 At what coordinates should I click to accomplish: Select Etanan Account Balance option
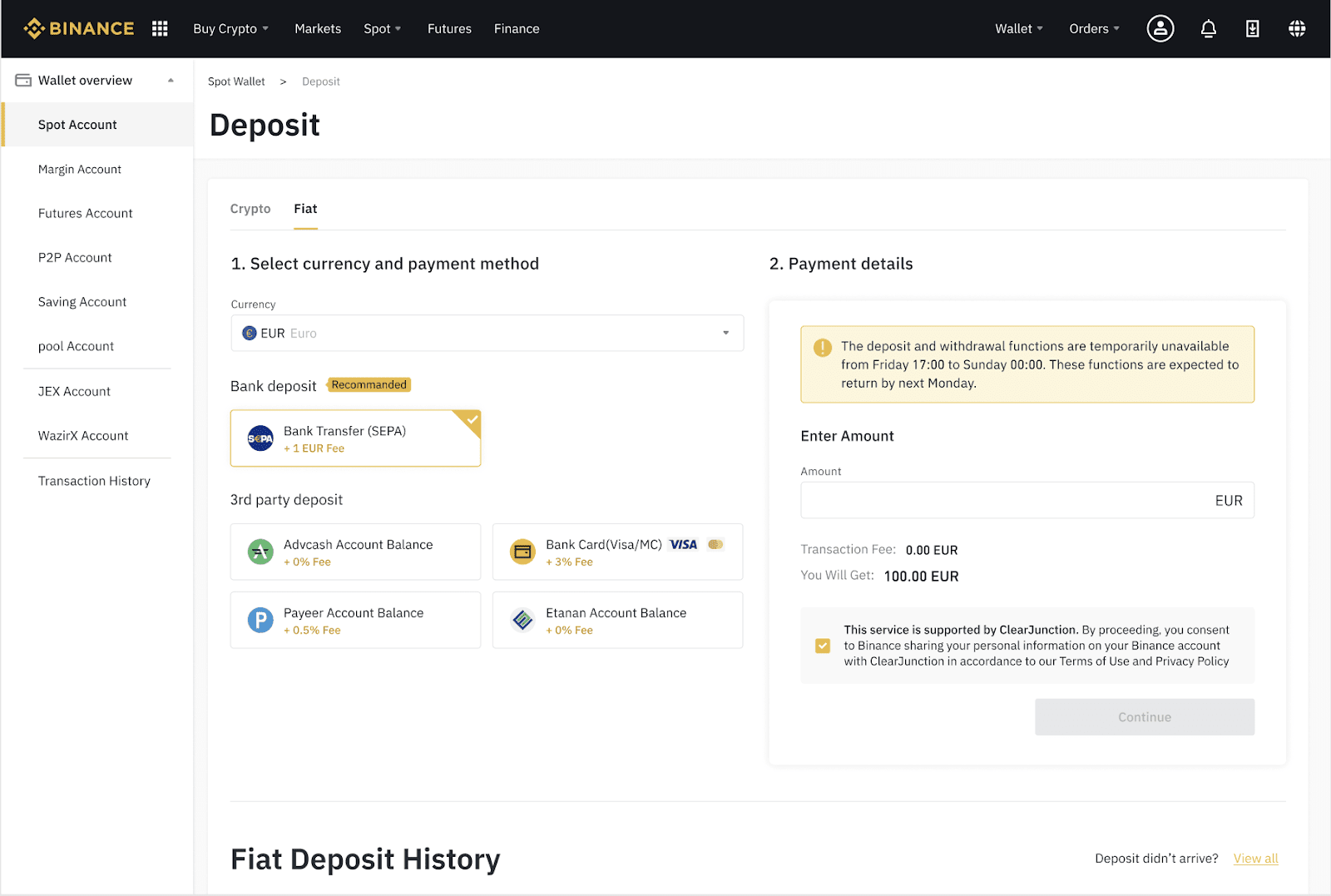pyautogui.click(x=617, y=620)
